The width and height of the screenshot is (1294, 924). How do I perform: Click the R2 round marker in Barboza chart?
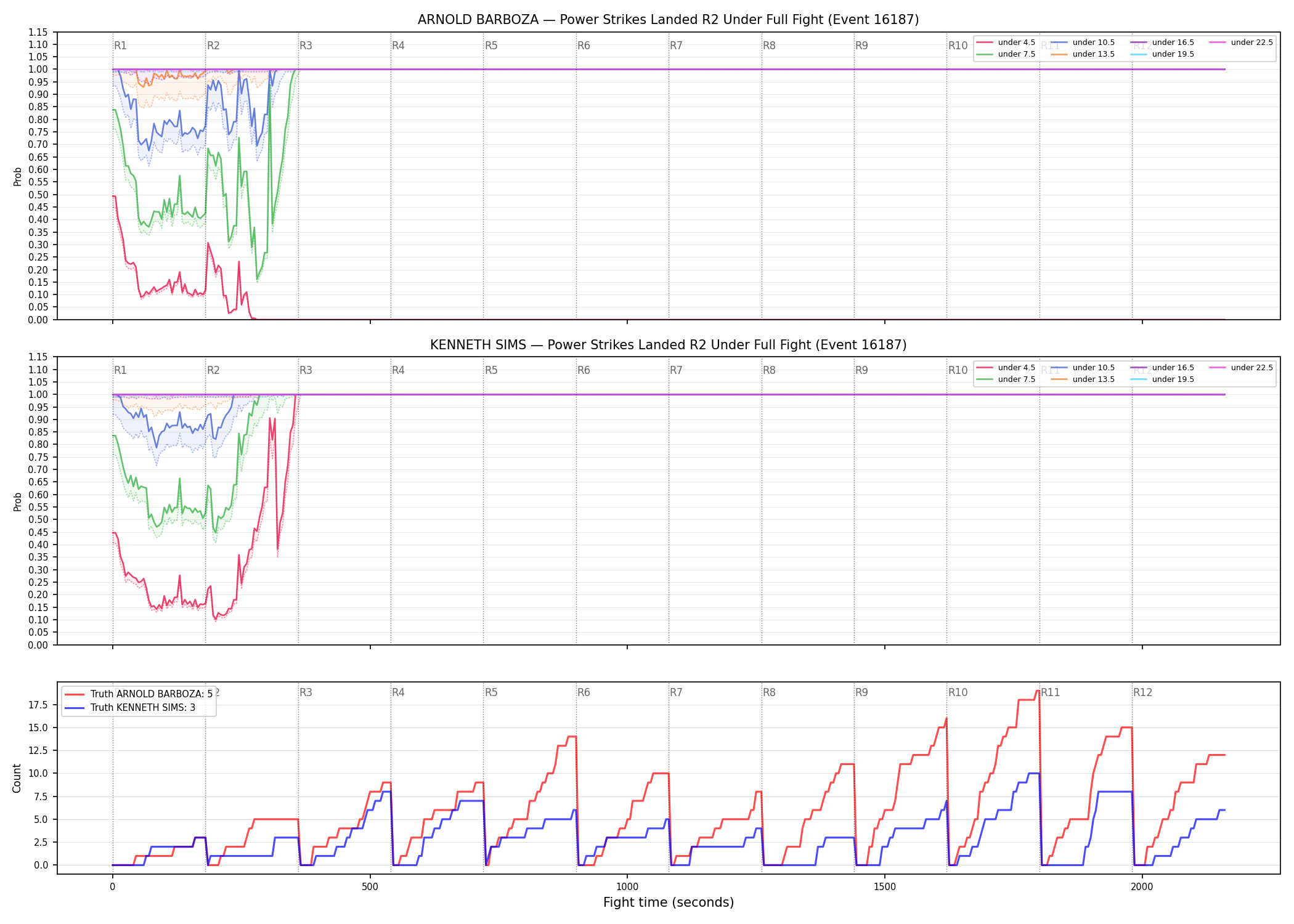point(213,46)
